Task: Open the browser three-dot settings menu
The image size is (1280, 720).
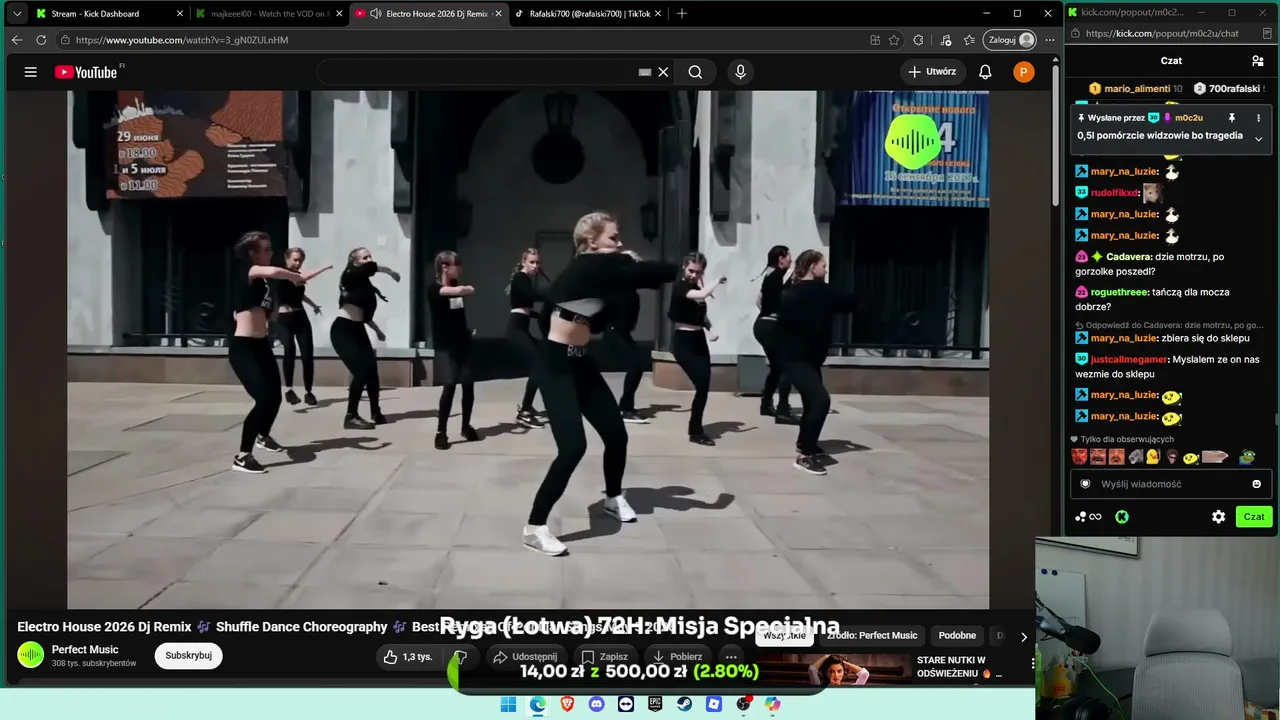Action: tap(1050, 40)
